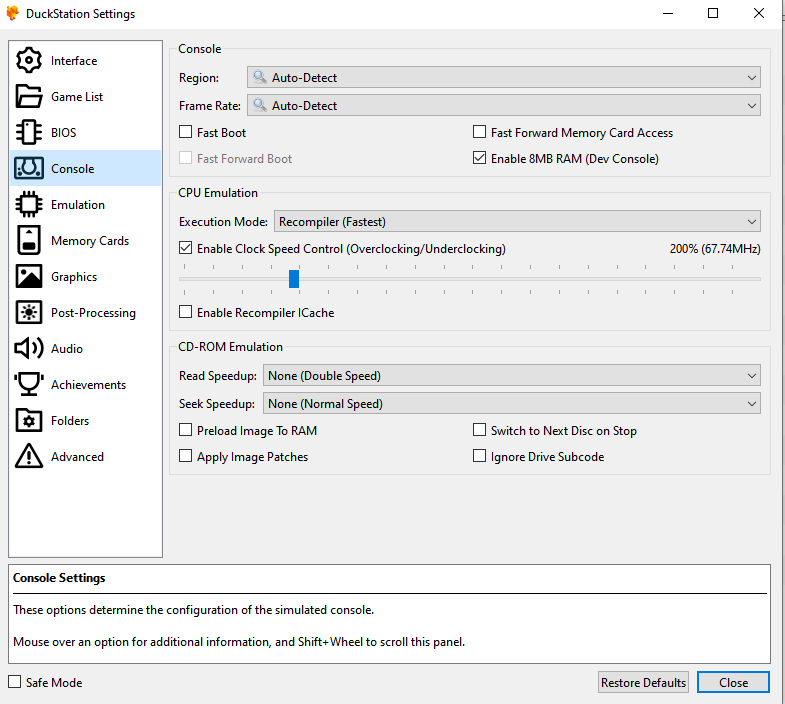Enable Preload Image To RAM

(x=185, y=430)
